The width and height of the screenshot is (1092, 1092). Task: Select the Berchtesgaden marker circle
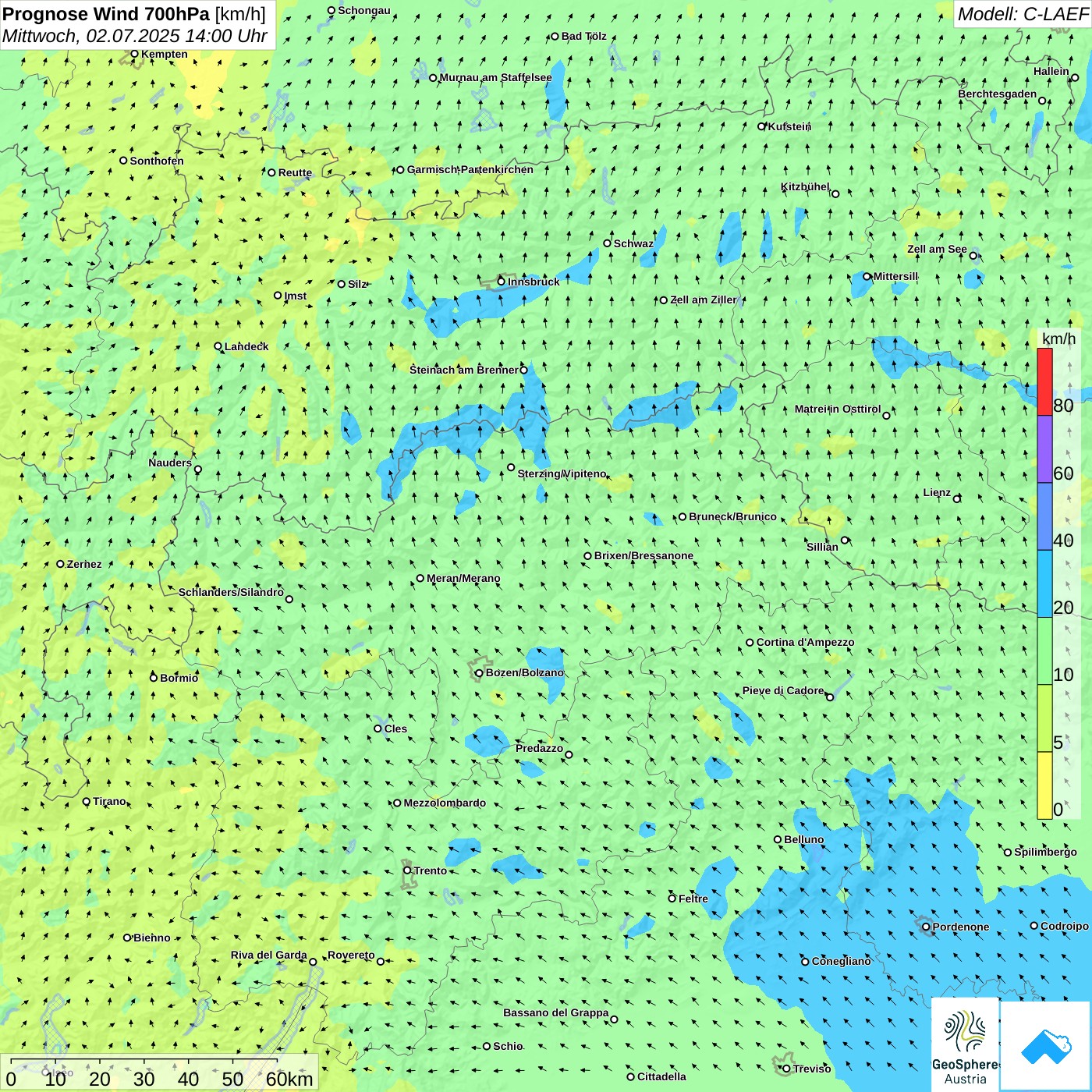pos(1042,101)
